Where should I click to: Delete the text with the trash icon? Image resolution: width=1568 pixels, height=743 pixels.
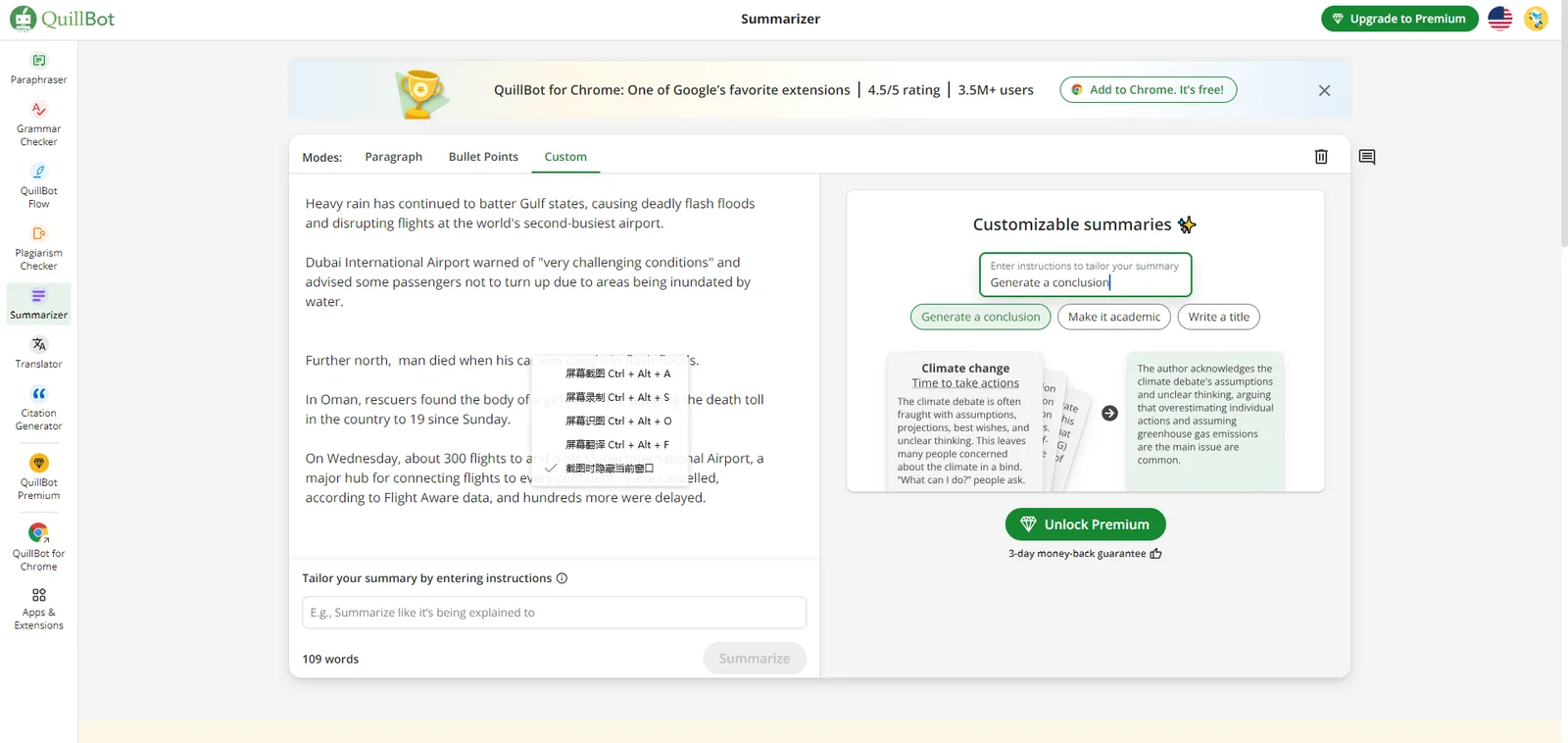click(1321, 157)
